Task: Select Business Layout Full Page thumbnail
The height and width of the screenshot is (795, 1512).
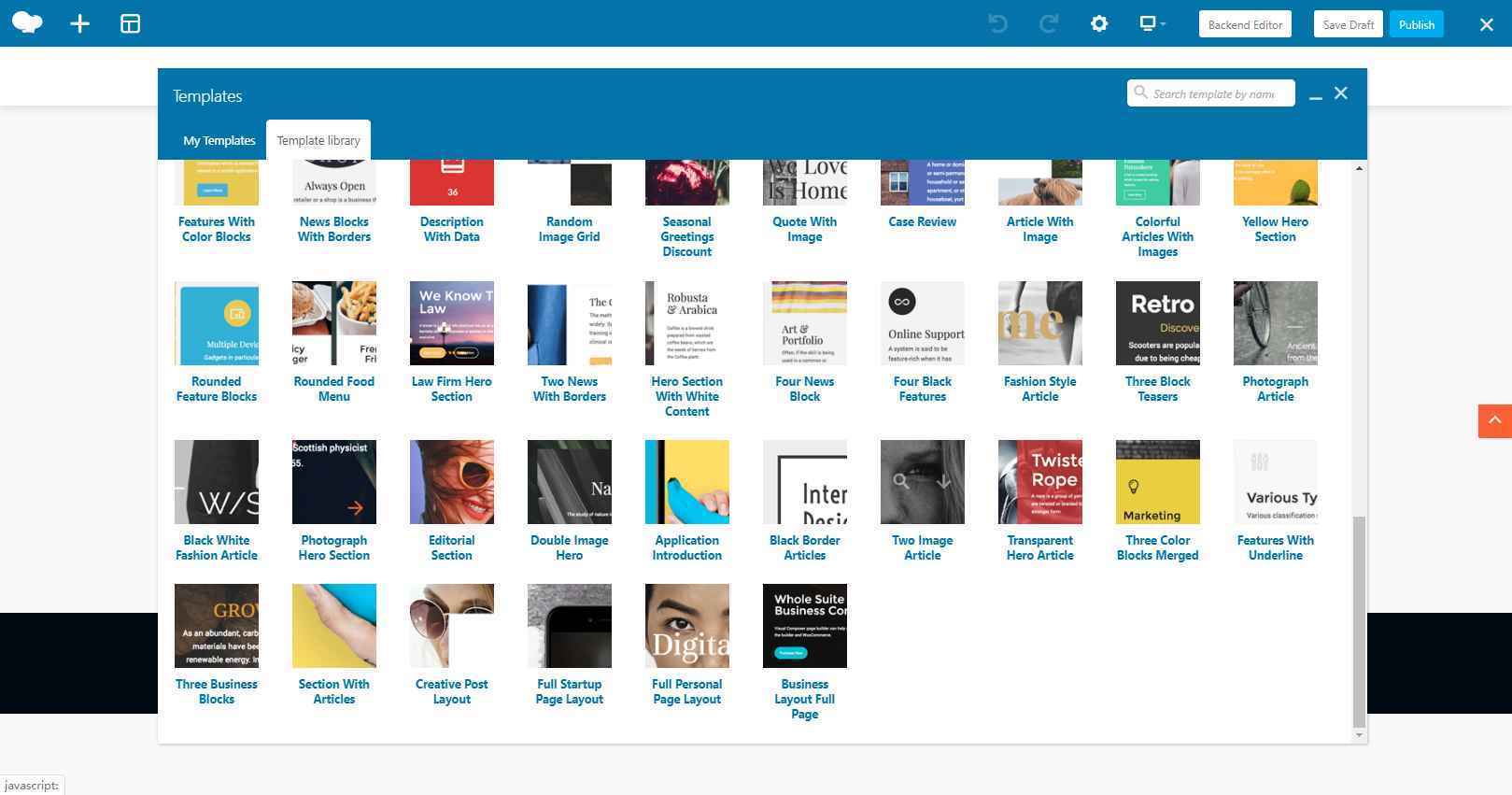Action: click(x=805, y=626)
